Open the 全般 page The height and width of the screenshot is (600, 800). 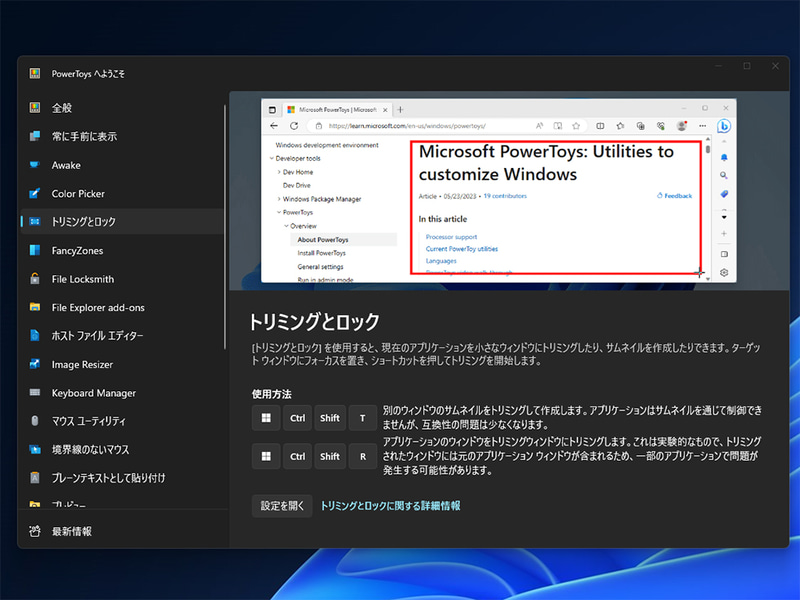click(122, 108)
